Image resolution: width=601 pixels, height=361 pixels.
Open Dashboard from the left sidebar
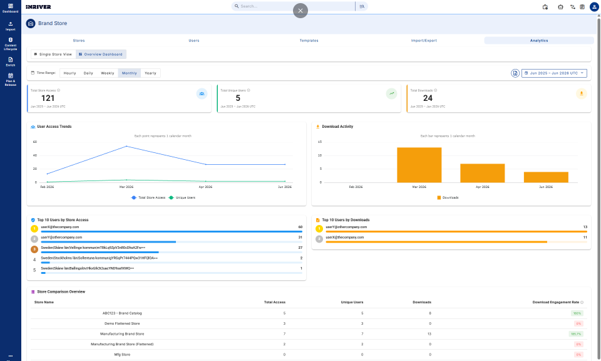(10, 8)
